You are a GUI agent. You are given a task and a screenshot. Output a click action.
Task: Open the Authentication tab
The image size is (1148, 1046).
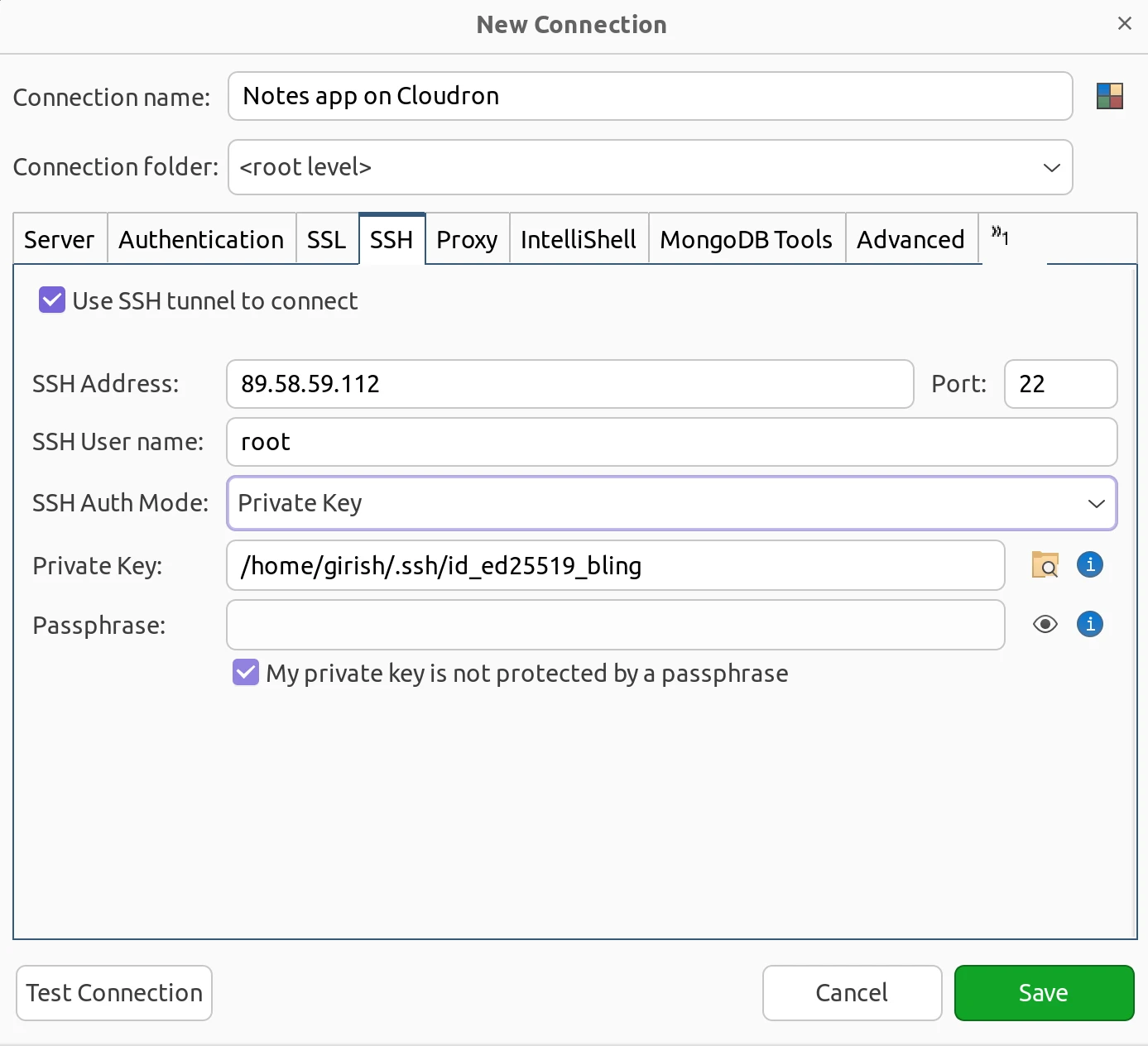(x=201, y=239)
